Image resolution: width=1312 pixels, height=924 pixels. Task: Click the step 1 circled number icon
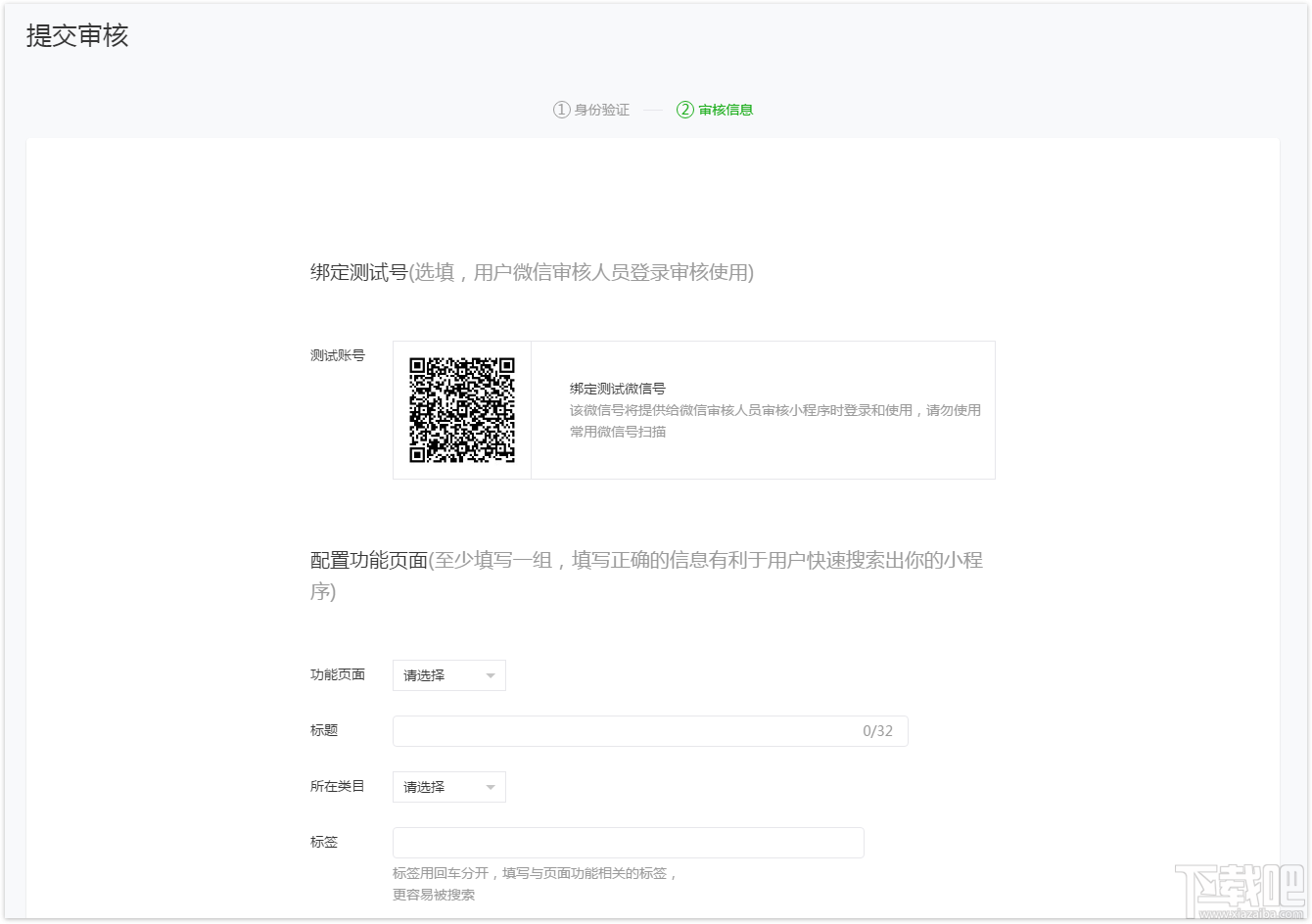coord(559,110)
